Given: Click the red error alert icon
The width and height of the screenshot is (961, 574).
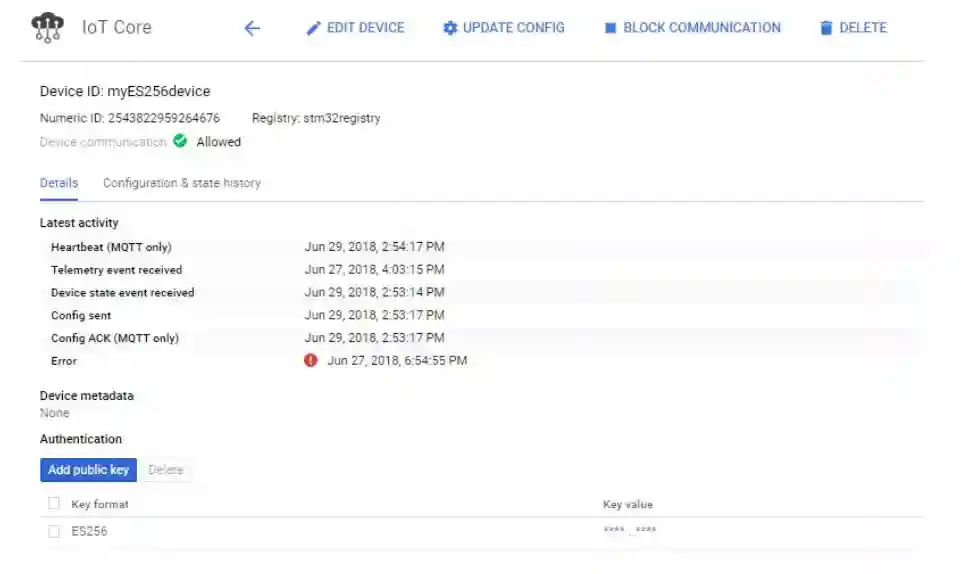Looking at the screenshot, I should (x=311, y=360).
